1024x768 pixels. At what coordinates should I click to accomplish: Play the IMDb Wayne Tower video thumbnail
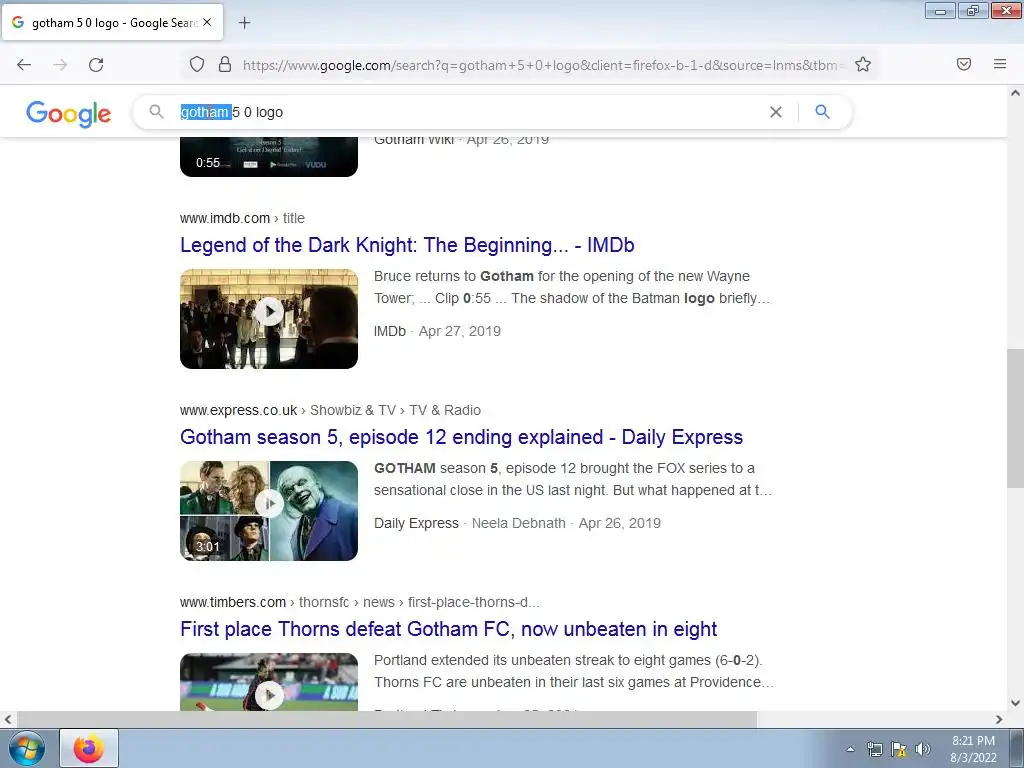click(x=269, y=319)
